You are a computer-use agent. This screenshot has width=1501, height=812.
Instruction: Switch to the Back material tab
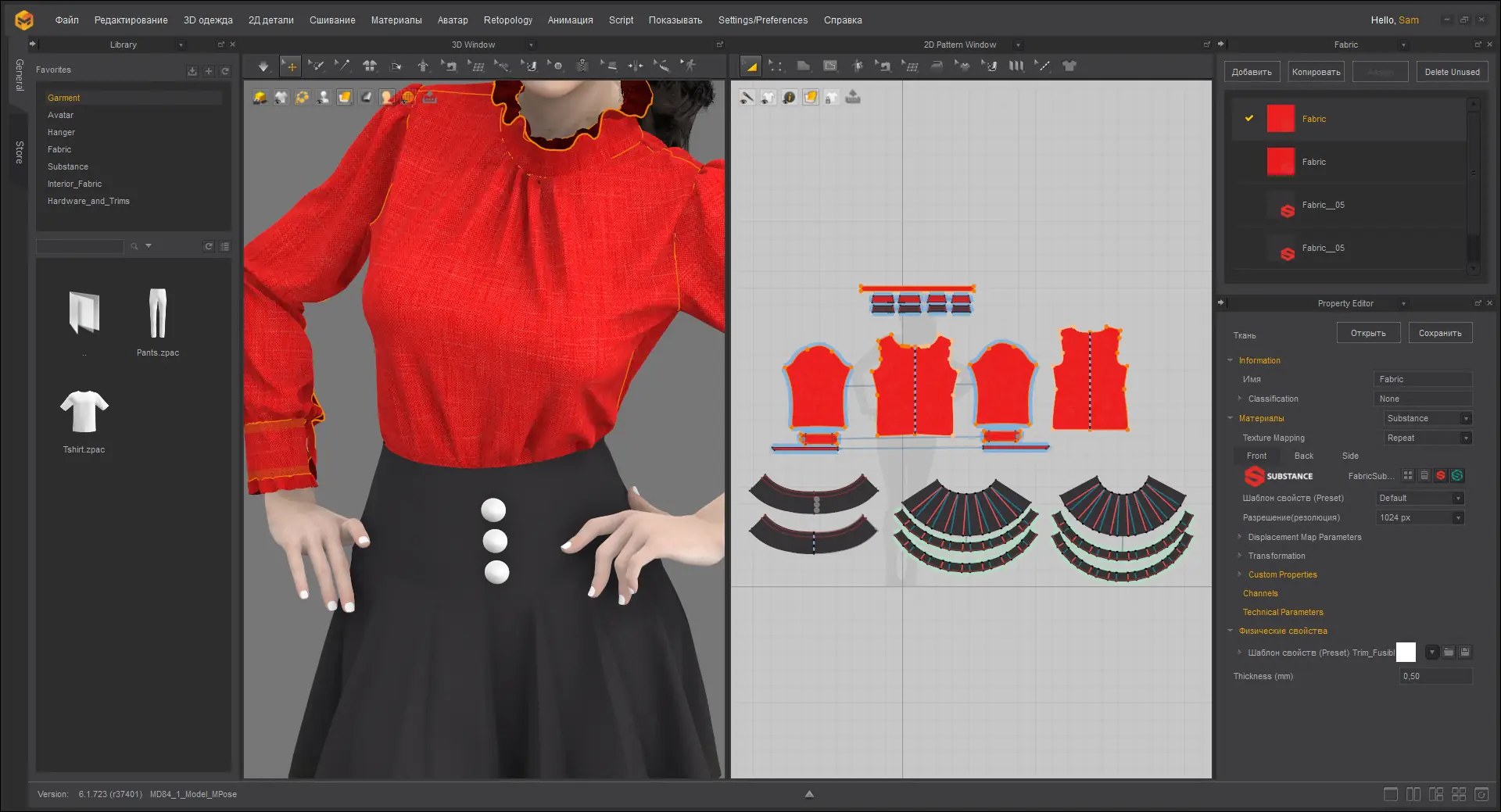pos(1303,456)
